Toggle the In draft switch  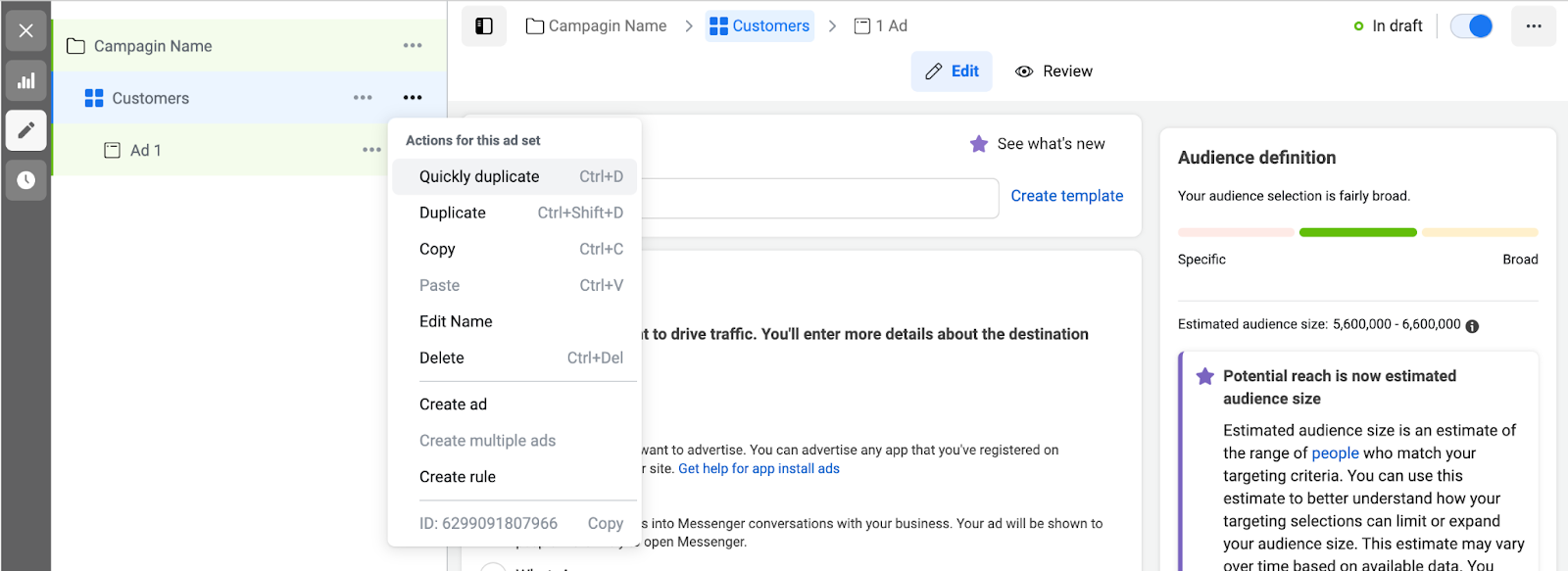pos(1471,26)
